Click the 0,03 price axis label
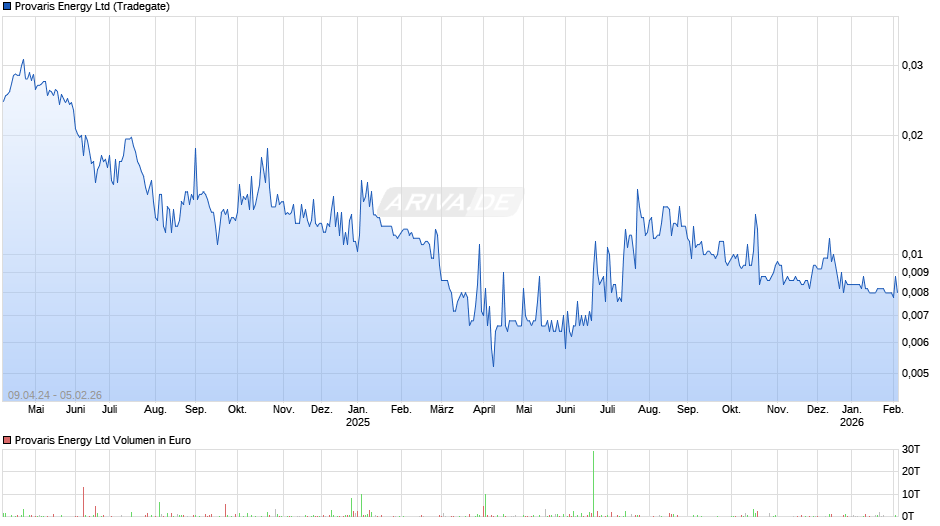Viewport: 940px width, 526px height. point(912,65)
